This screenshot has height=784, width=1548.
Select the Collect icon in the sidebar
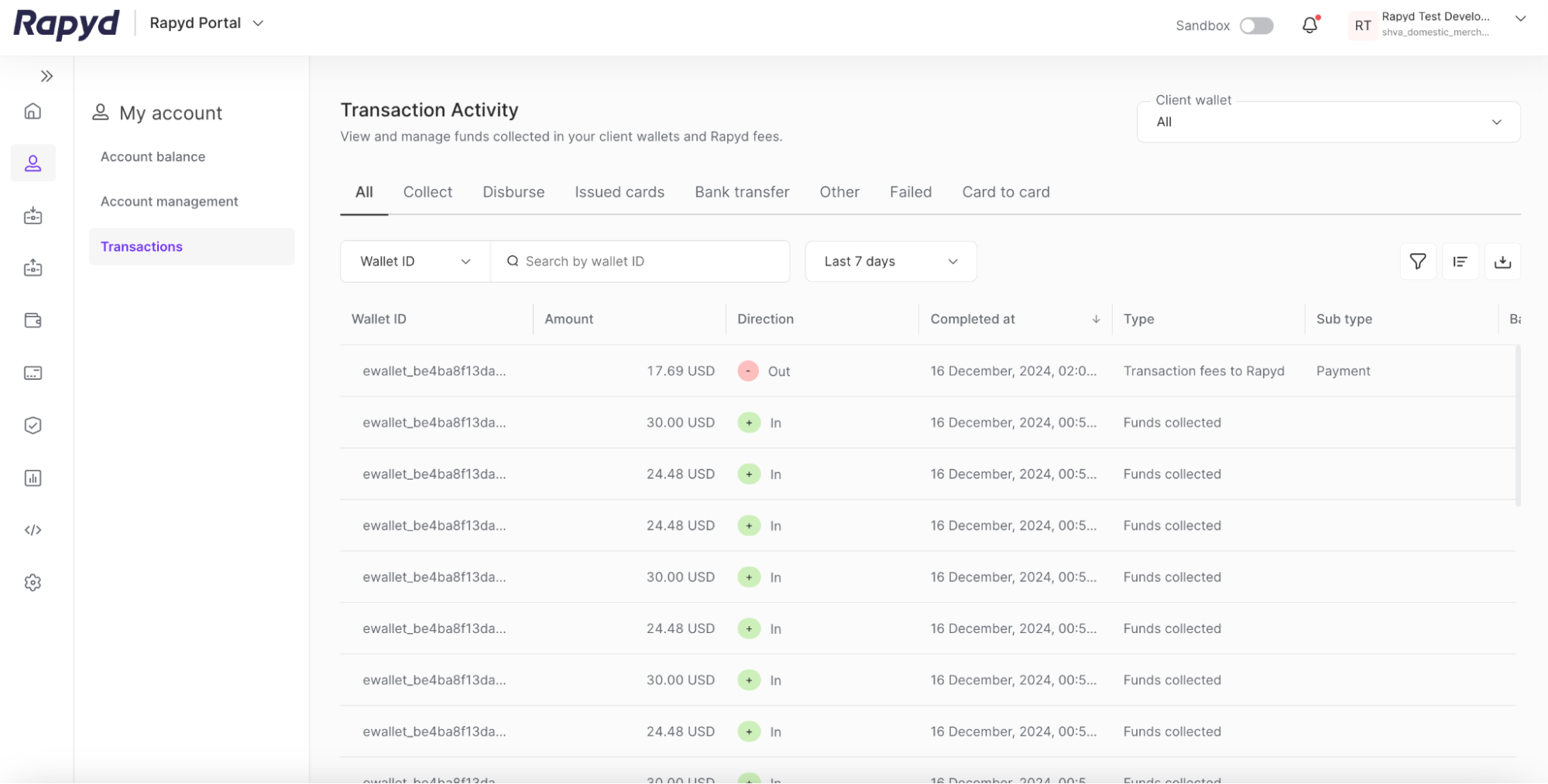click(x=33, y=216)
